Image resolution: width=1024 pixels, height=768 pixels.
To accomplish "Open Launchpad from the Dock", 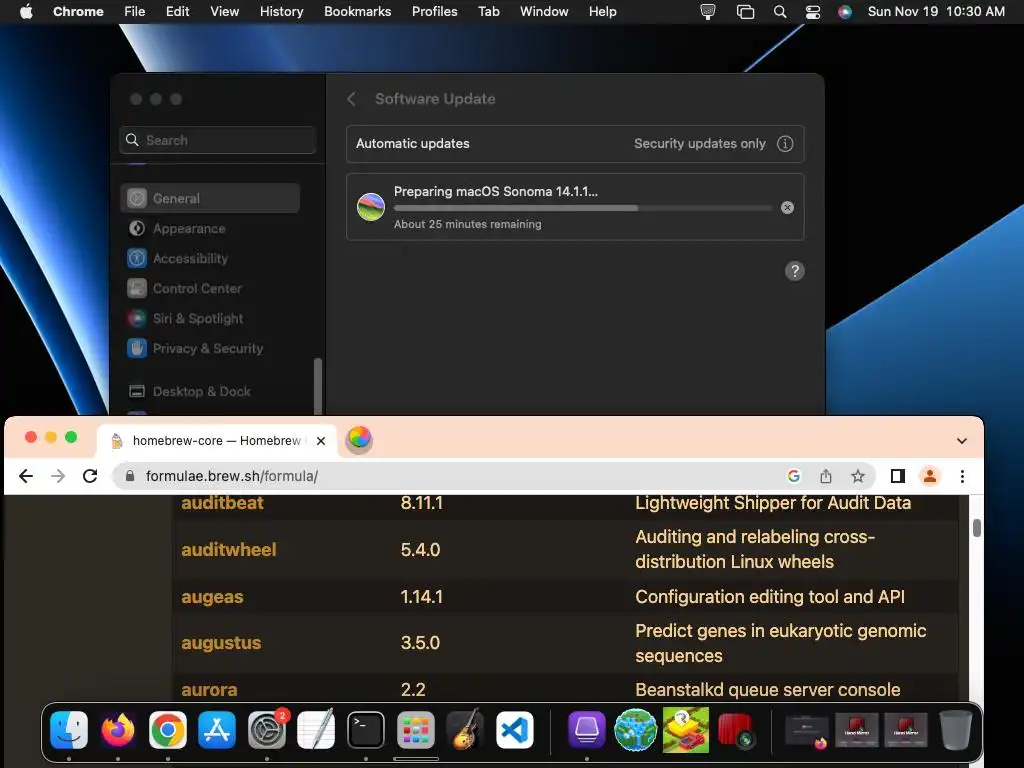I will (415, 730).
